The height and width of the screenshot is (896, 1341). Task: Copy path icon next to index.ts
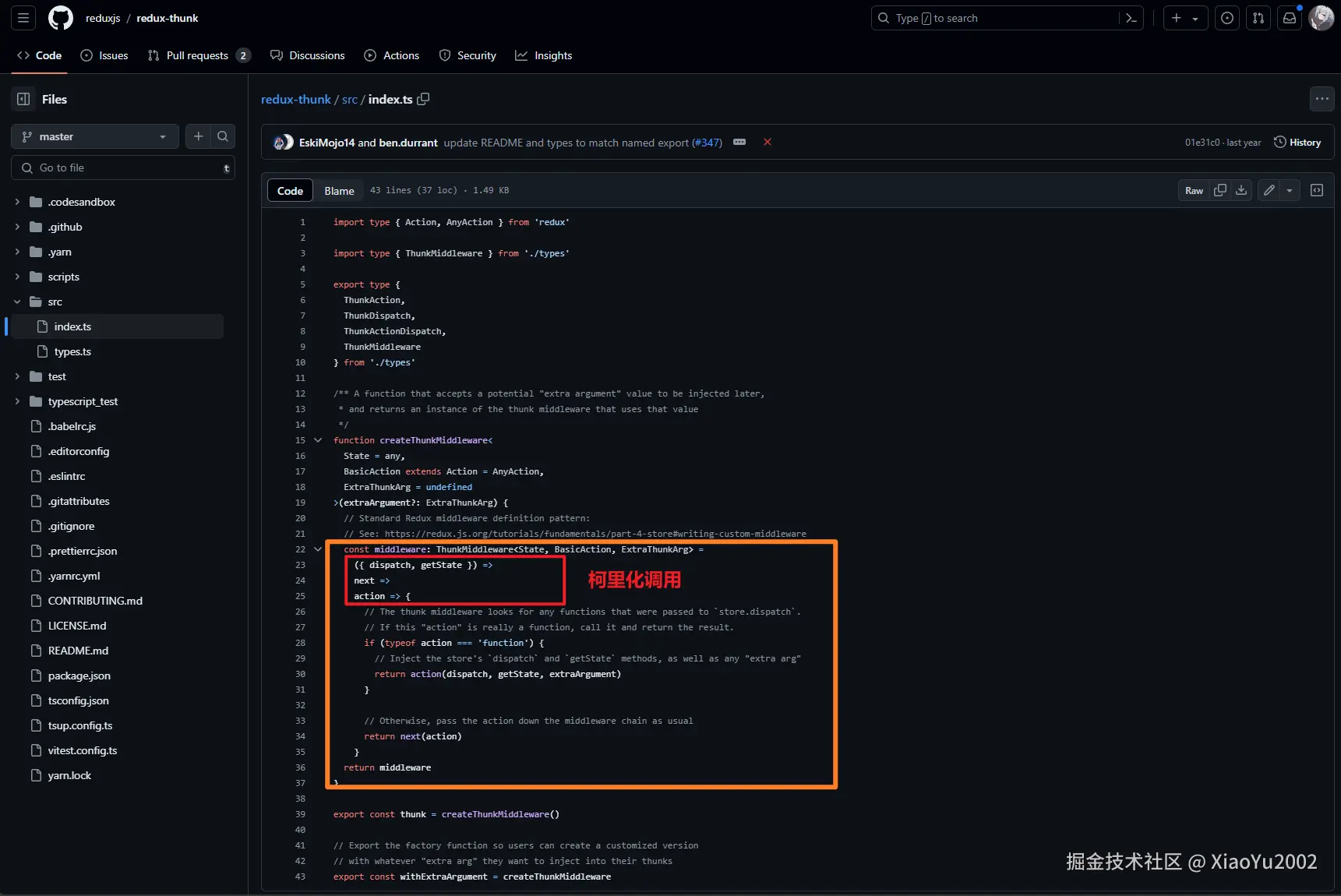pos(424,99)
